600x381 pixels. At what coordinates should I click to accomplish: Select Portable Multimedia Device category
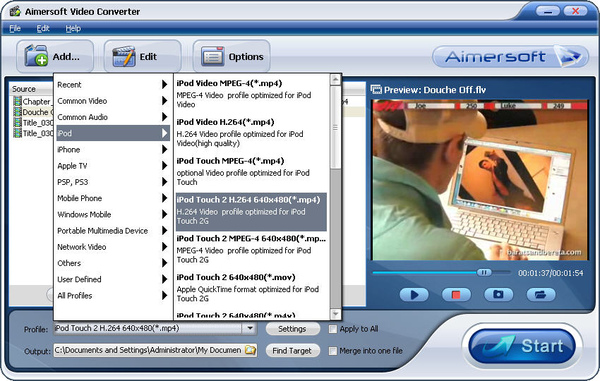pyautogui.click(x=112, y=231)
